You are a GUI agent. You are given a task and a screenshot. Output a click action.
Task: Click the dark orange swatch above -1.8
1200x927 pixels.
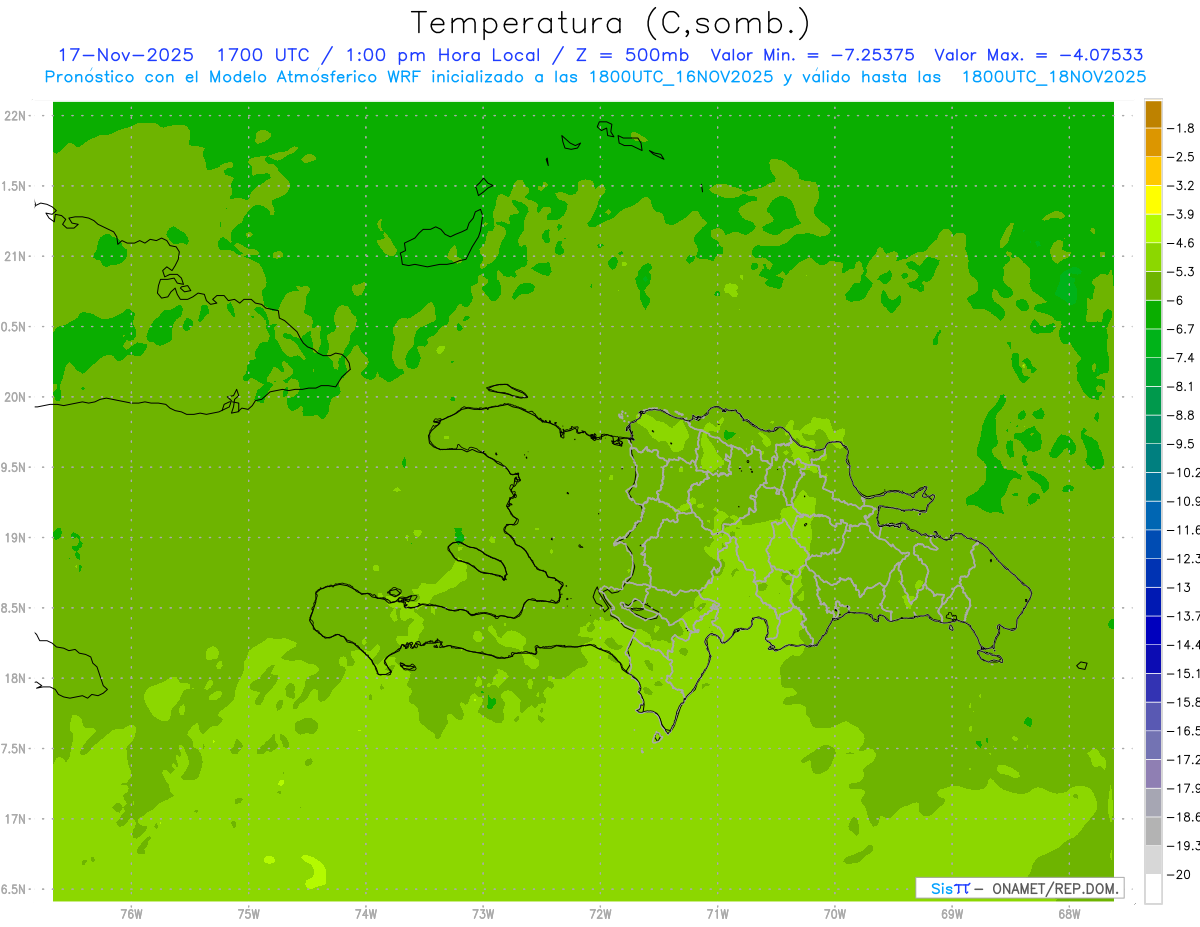pos(1153,115)
